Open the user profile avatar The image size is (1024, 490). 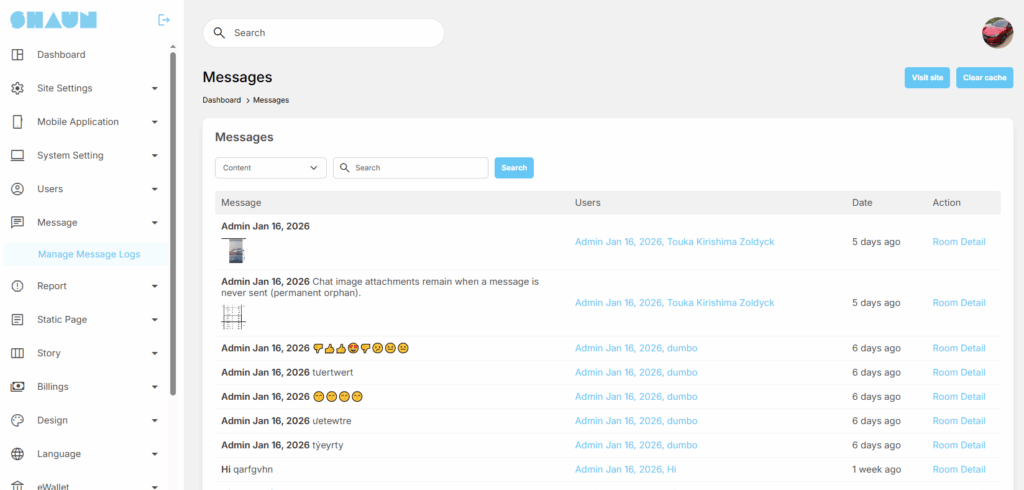(997, 33)
